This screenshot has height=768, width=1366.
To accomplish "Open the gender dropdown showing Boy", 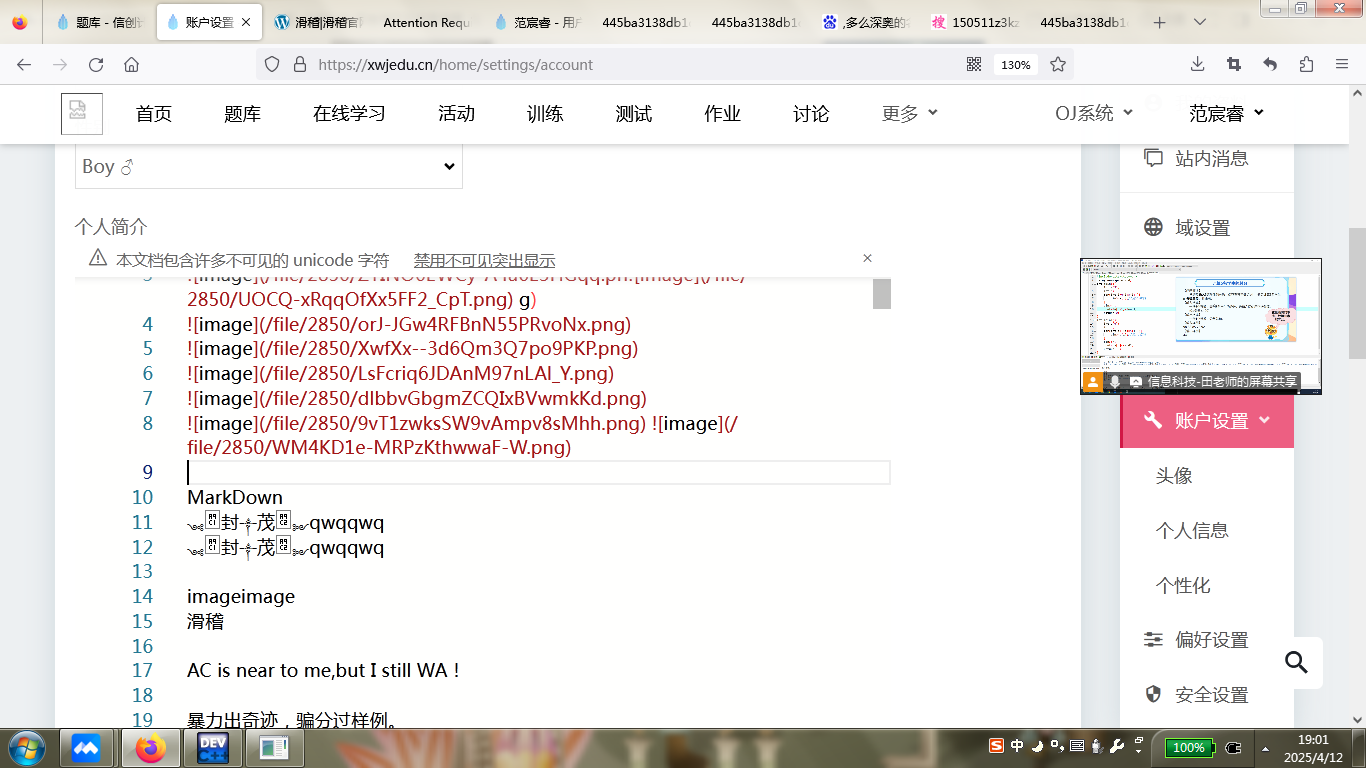I will pyautogui.click(x=268, y=167).
